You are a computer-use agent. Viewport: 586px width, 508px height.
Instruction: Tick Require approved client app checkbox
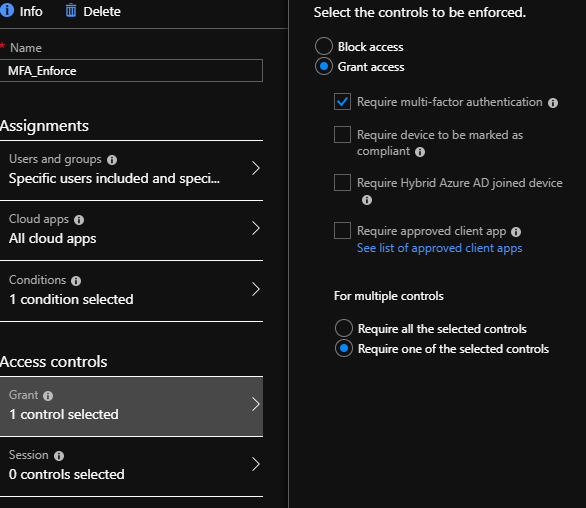click(342, 231)
